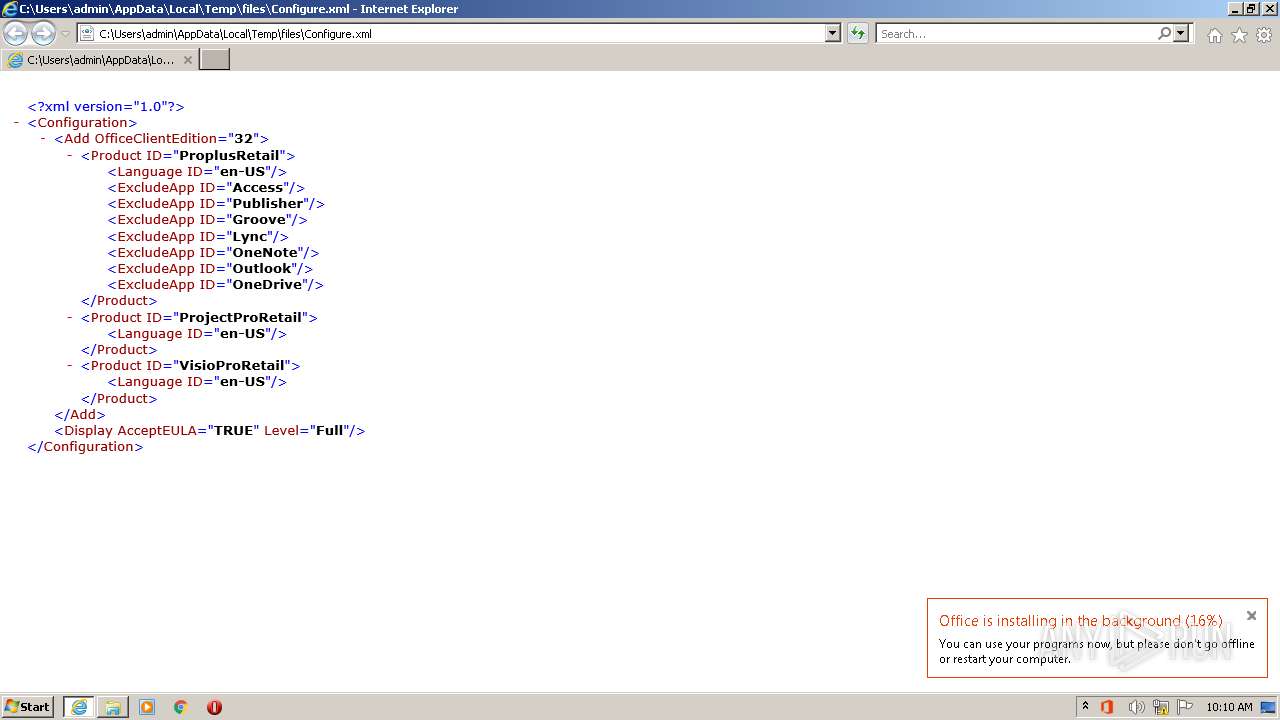Viewport: 1280px width, 720px height.
Task: Click the Display AcceptEULA line
Action: point(210,430)
